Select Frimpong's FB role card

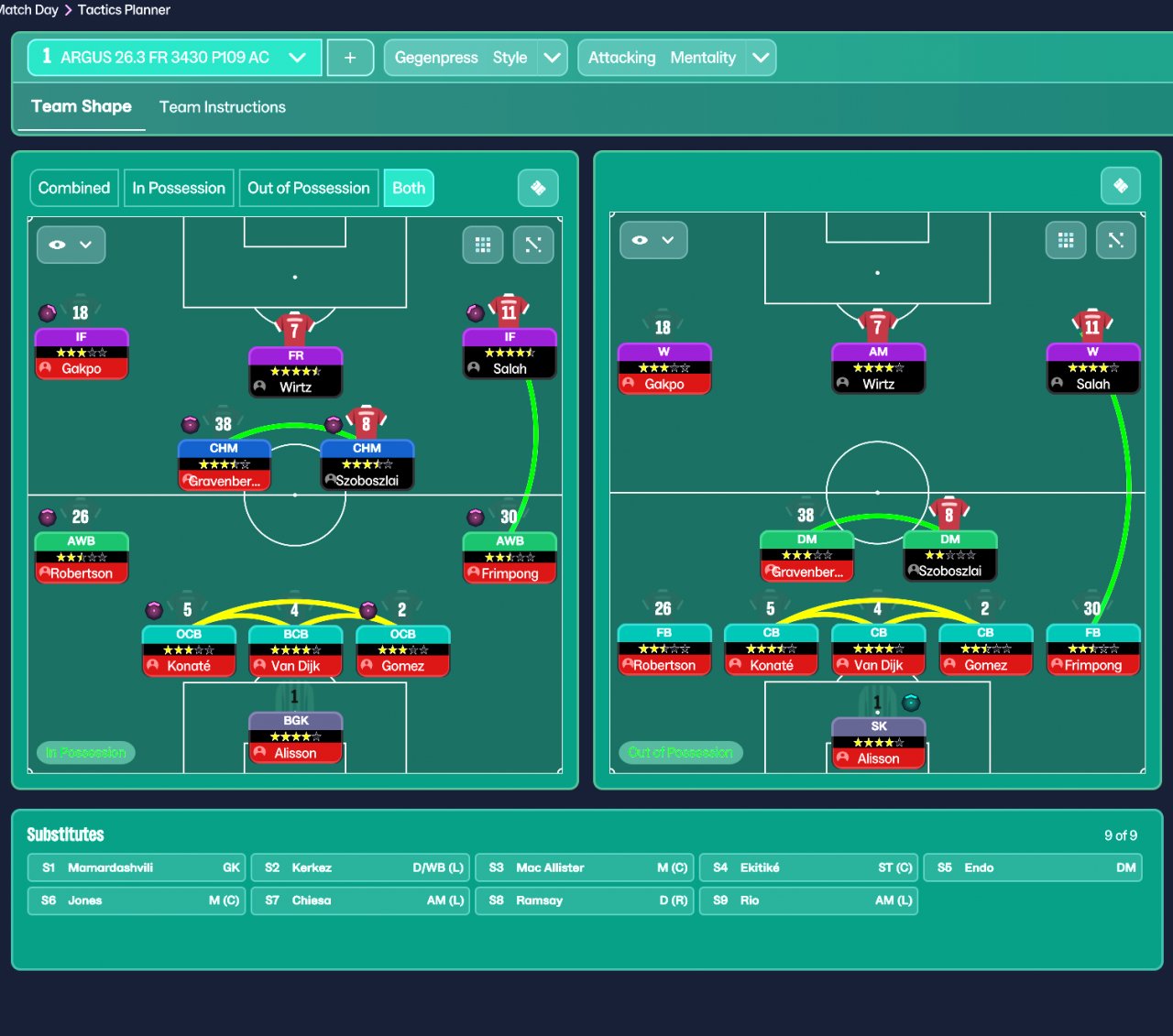pos(1092,649)
